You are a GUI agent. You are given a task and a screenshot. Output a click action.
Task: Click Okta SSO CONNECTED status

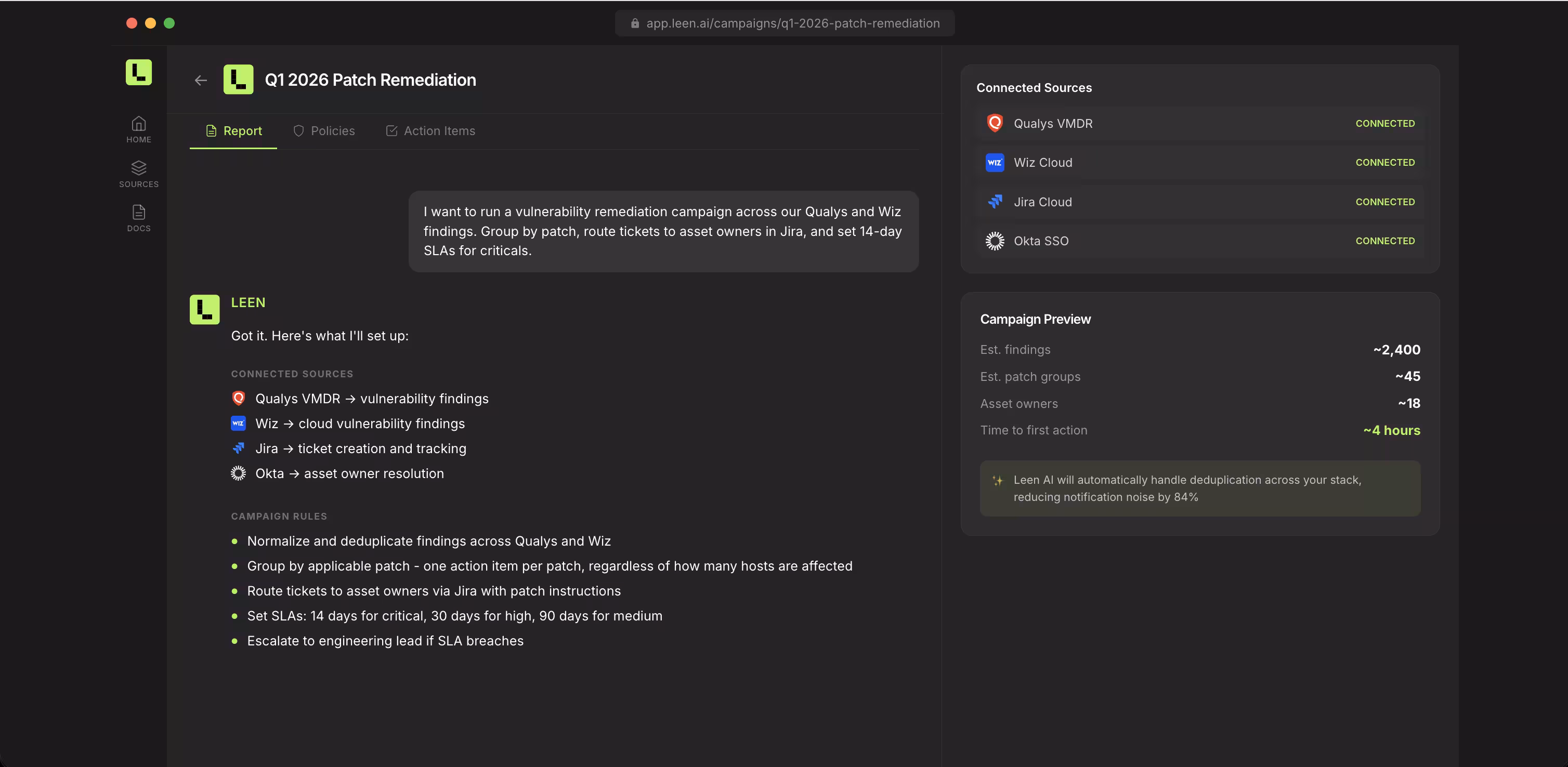point(1385,241)
